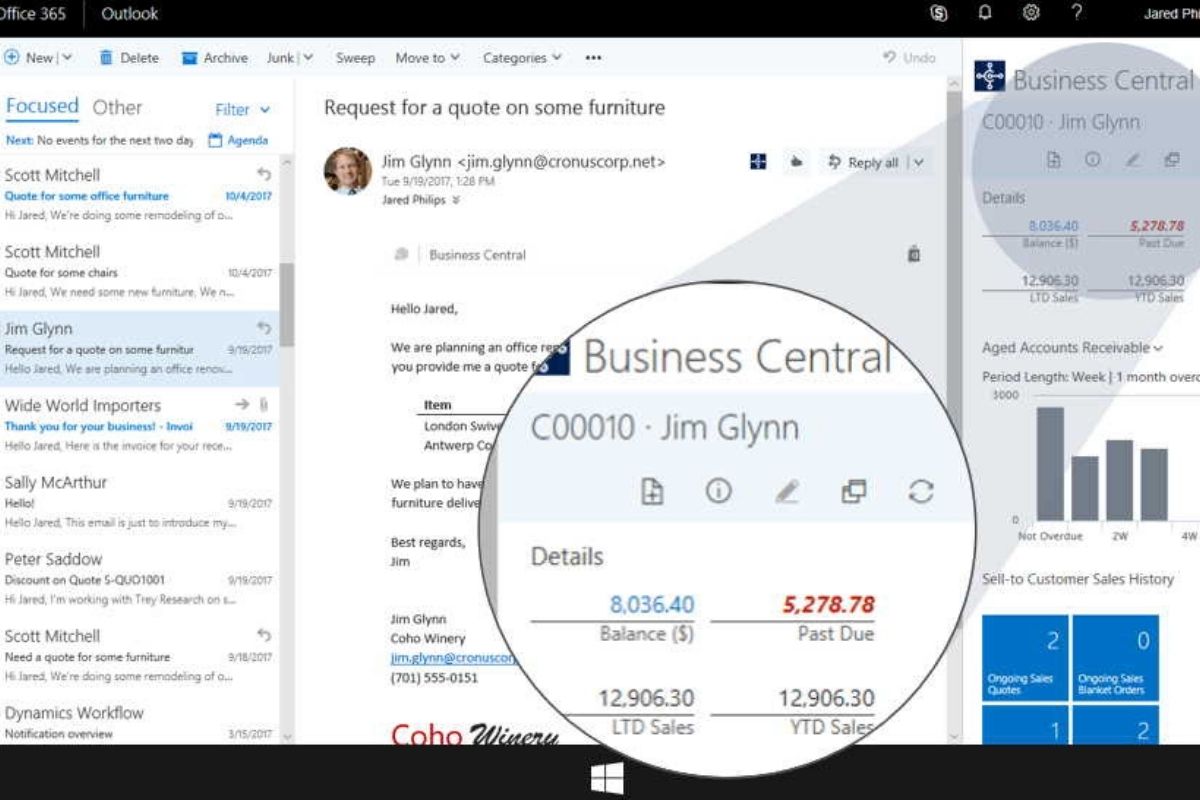
Task: Expand the Reply all options arrow
Action: coord(919,162)
